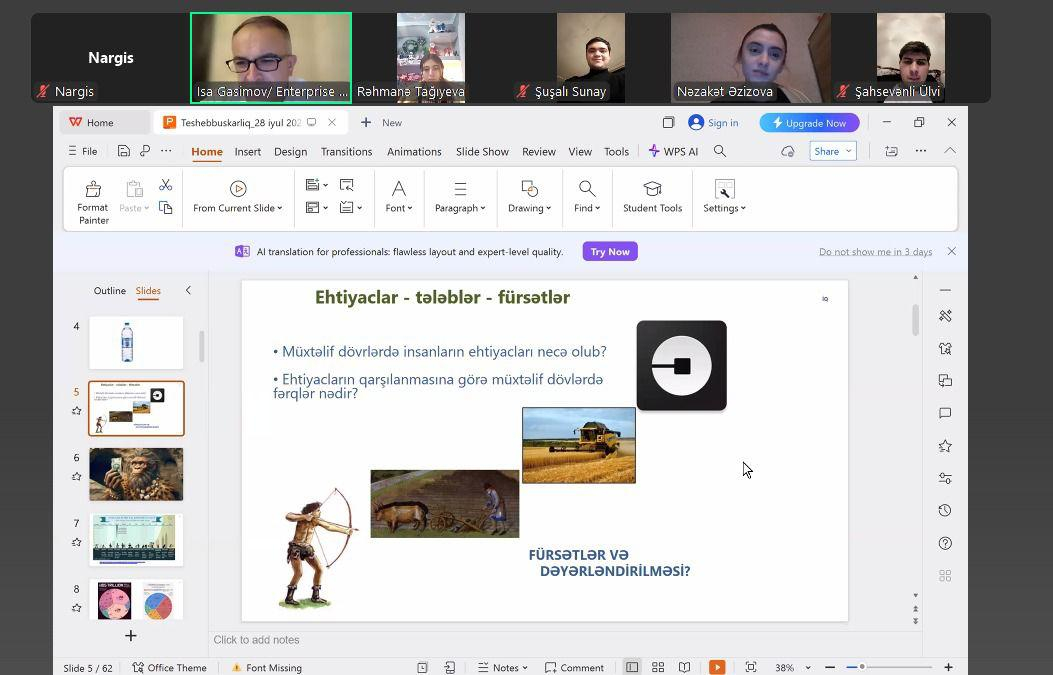Open the Student Tools panel
The height and width of the screenshot is (675, 1053).
[652, 197]
